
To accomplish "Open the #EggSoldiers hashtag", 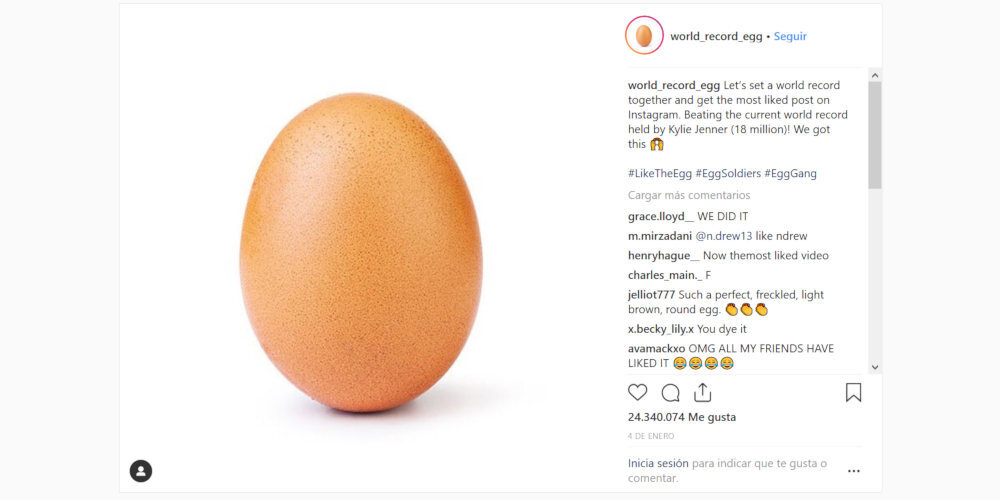I will 727,173.
